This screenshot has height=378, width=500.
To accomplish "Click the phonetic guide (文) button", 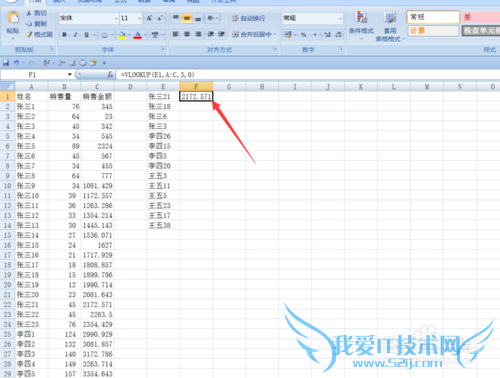I will click(x=155, y=34).
